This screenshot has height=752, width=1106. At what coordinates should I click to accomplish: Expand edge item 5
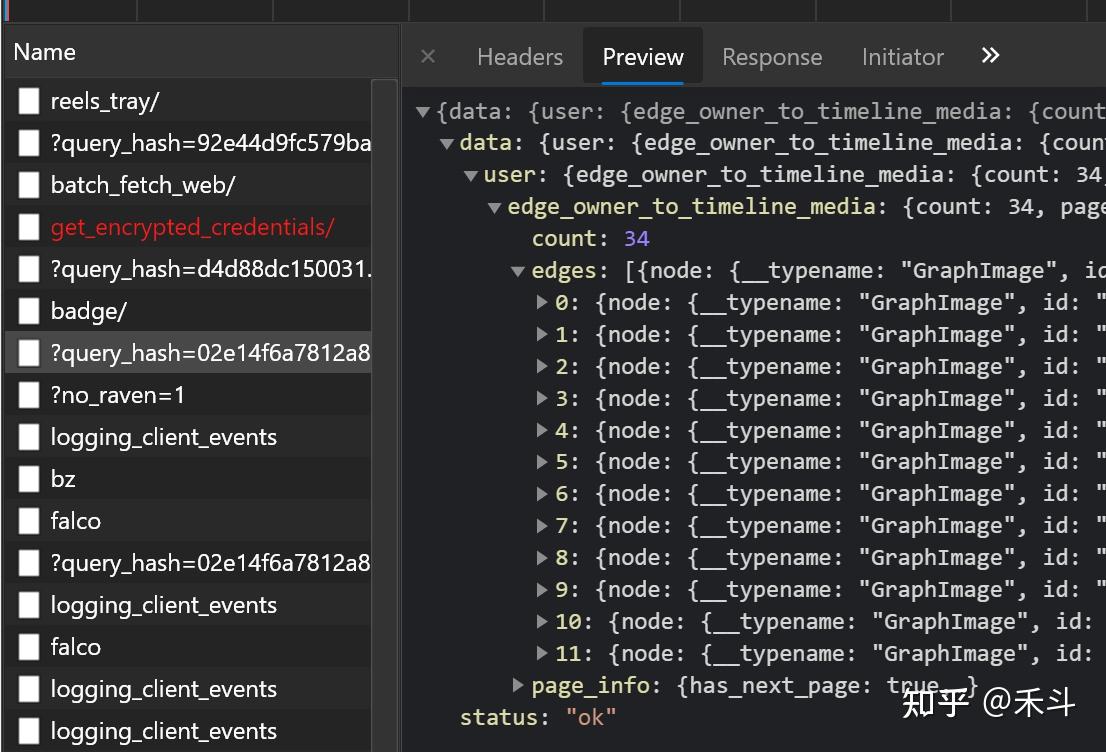(x=542, y=461)
